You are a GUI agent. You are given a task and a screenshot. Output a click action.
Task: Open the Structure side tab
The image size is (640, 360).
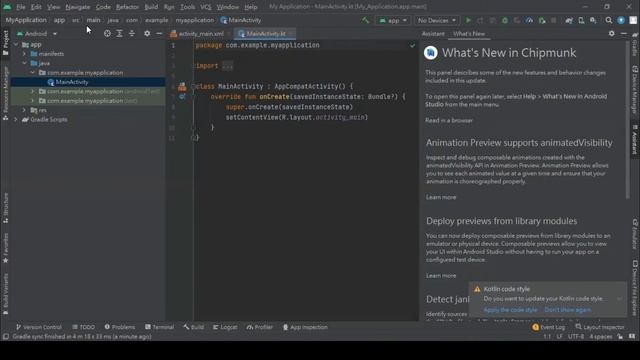click(x=5, y=207)
